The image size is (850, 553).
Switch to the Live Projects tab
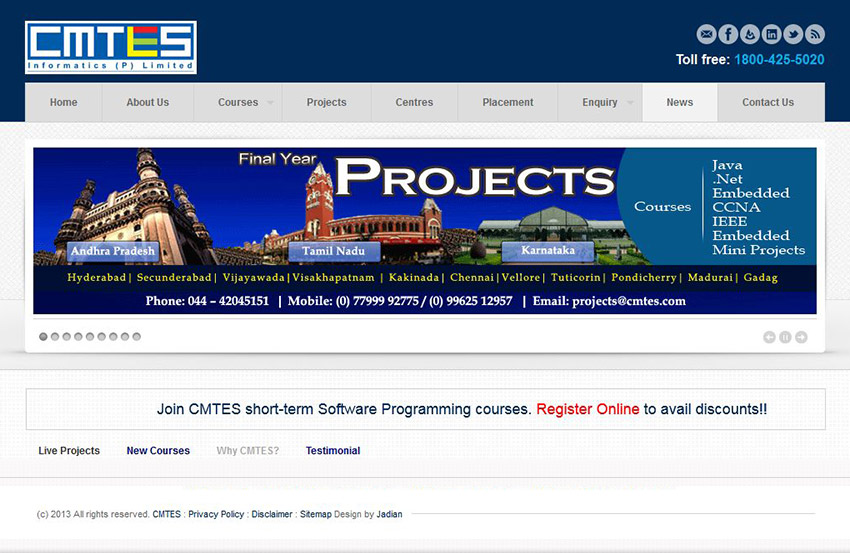(69, 451)
